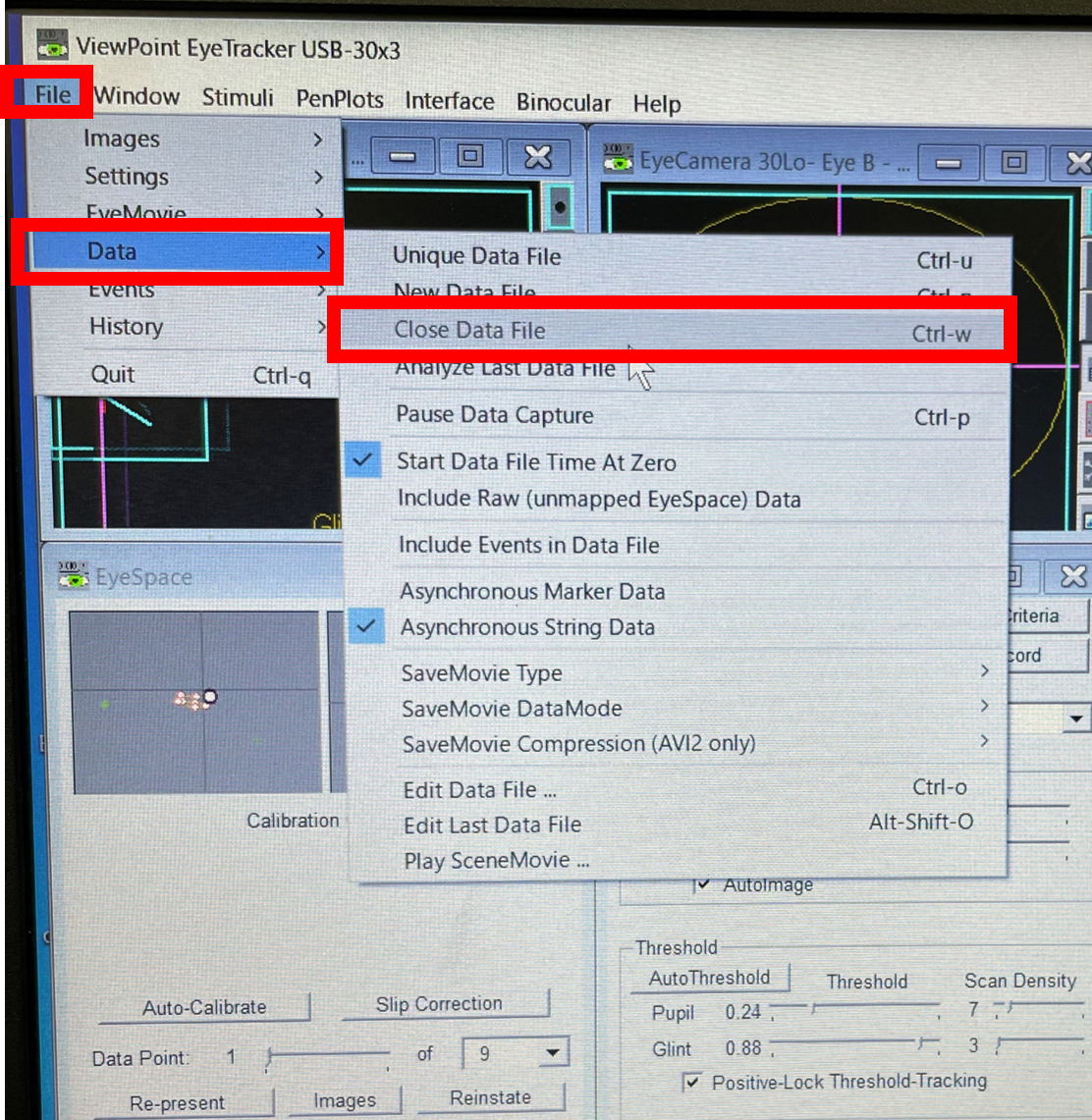1092x1120 pixels.
Task: Choose Pause Data Capture
Action: pos(677,415)
